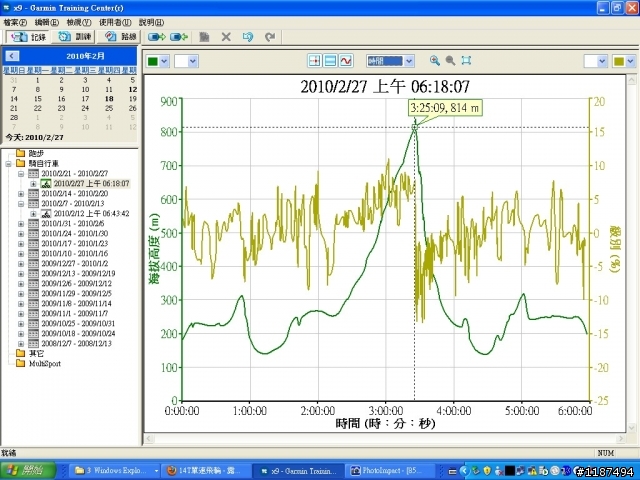The height and width of the screenshot is (480, 640).
Task: Expand the 2010/2/14 - 2010/2/20 week
Action: [x=22, y=194]
